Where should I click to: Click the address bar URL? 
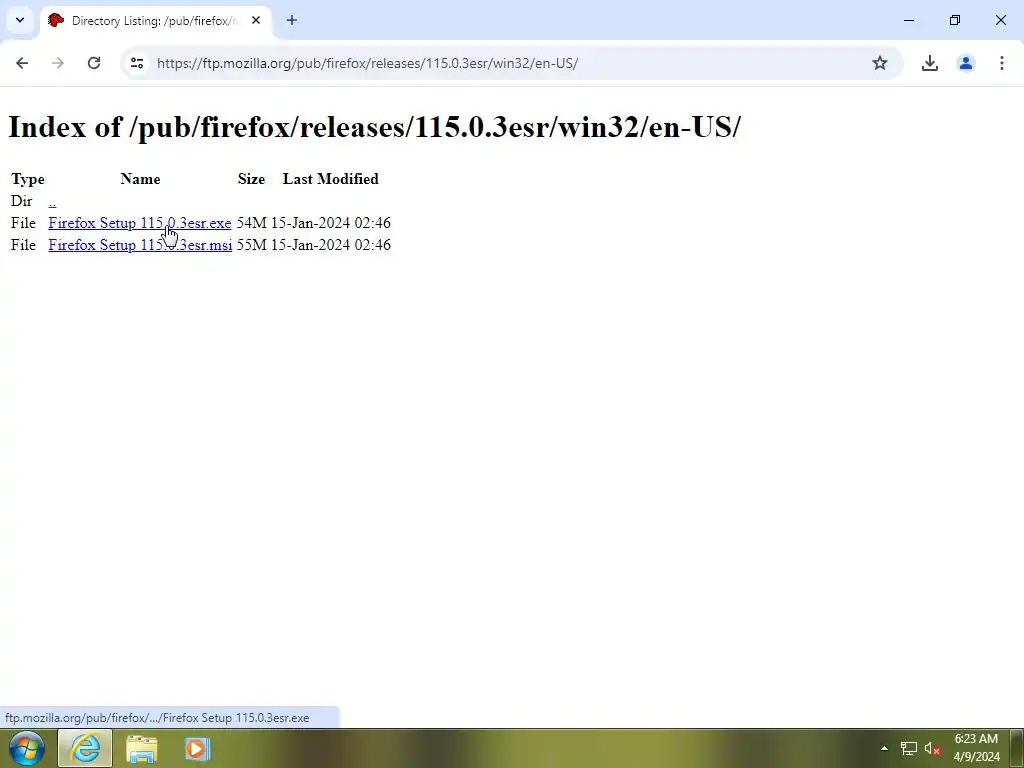pyautogui.click(x=367, y=63)
